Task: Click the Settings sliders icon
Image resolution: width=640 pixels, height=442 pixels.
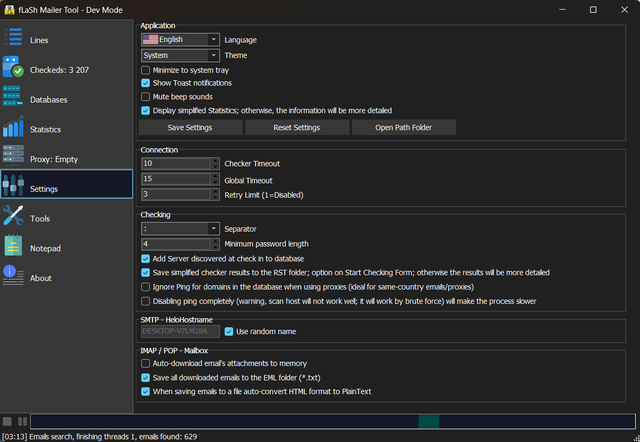Action: 13,185
